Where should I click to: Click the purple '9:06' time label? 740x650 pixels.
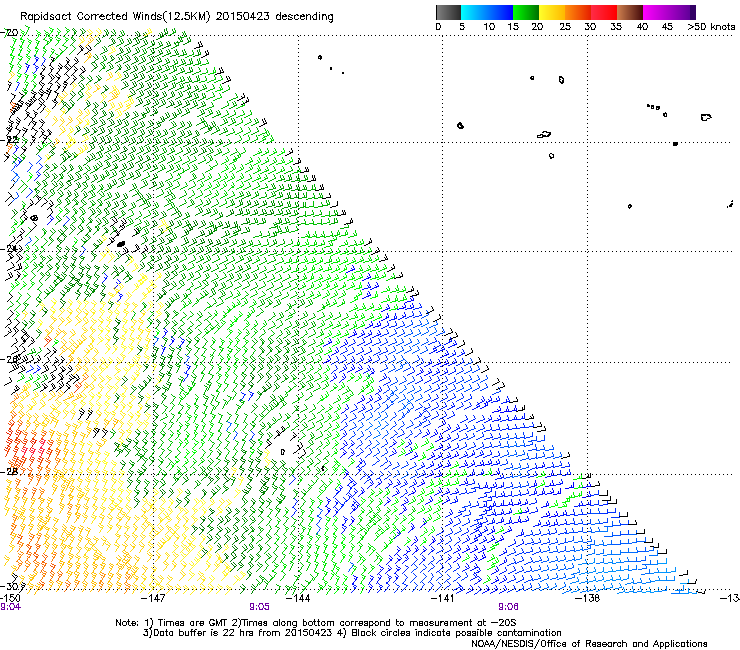[x=508, y=607]
